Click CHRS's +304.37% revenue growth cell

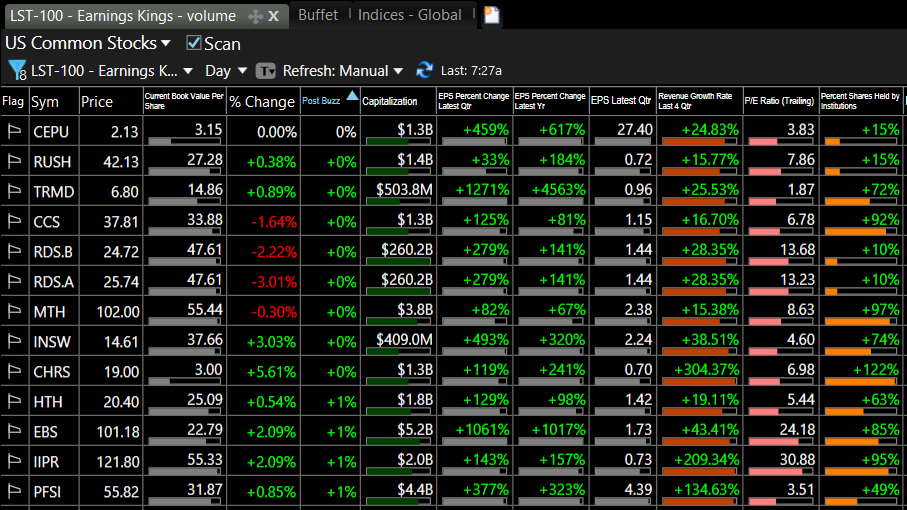click(x=699, y=372)
